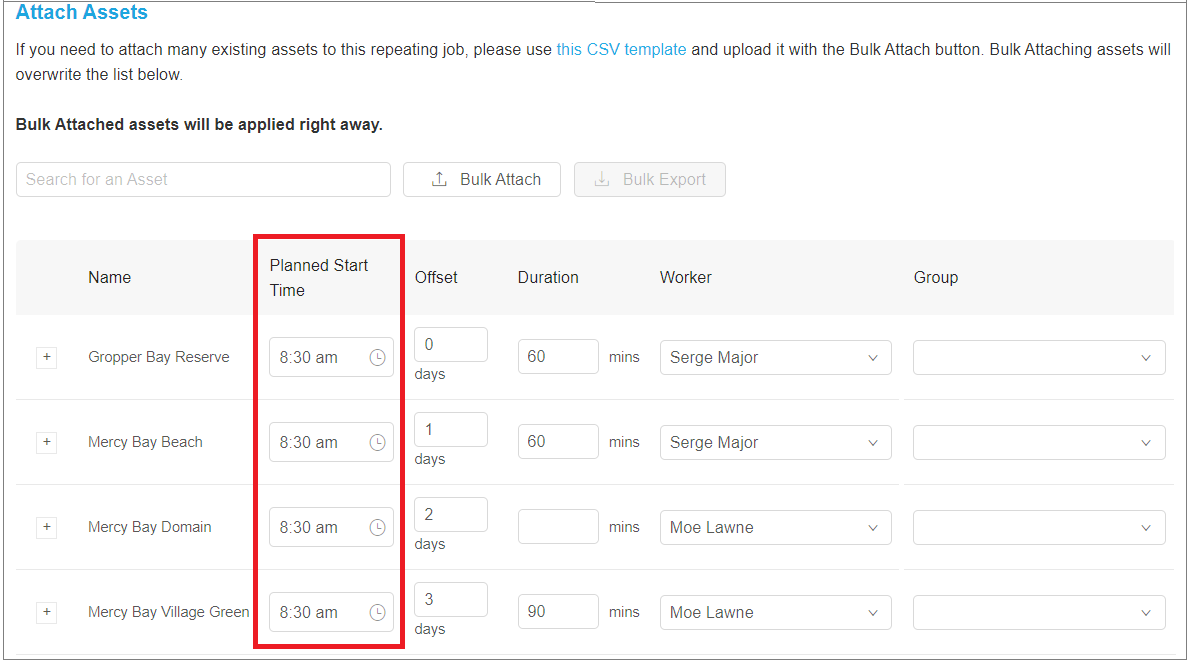1190x662 pixels.
Task: Open Worker dropdown for Mercy Bay Domain
Action: [776, 528]
